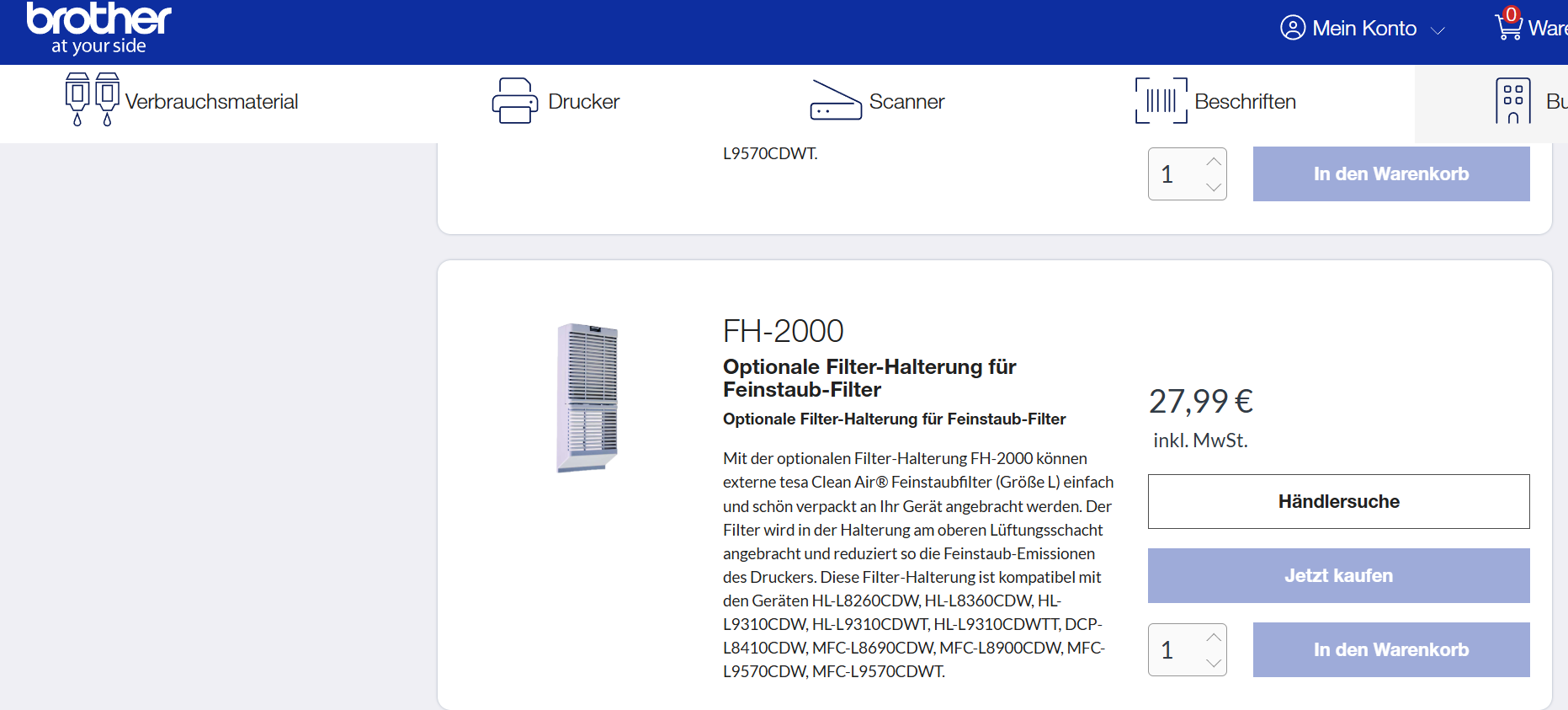Screen dimensions: 1568x710
Task: Open the Drucker menu
Action: [x=583, y=102]
